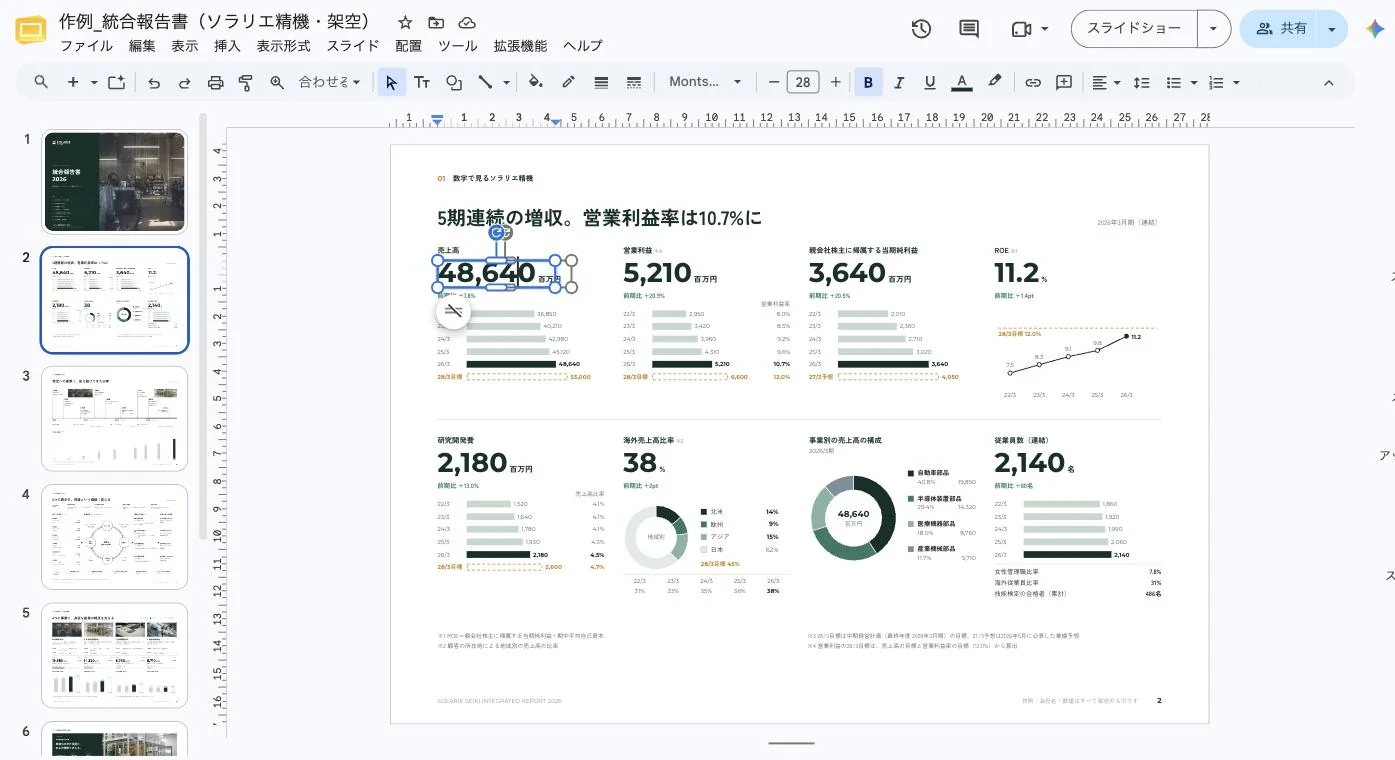Open the comments panel icon
The image size is (1395, 760).
coord(969,29)
